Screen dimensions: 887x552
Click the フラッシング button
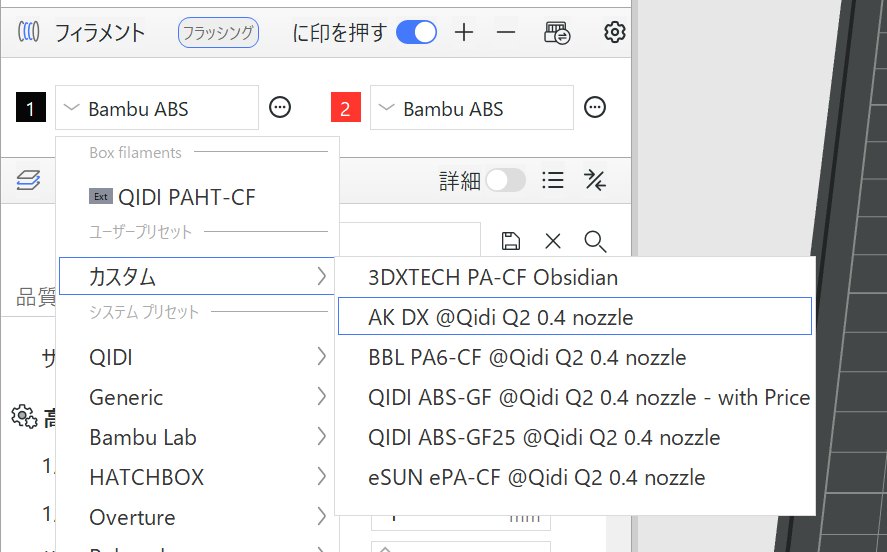pyautogui.click(x=218, y=33)
